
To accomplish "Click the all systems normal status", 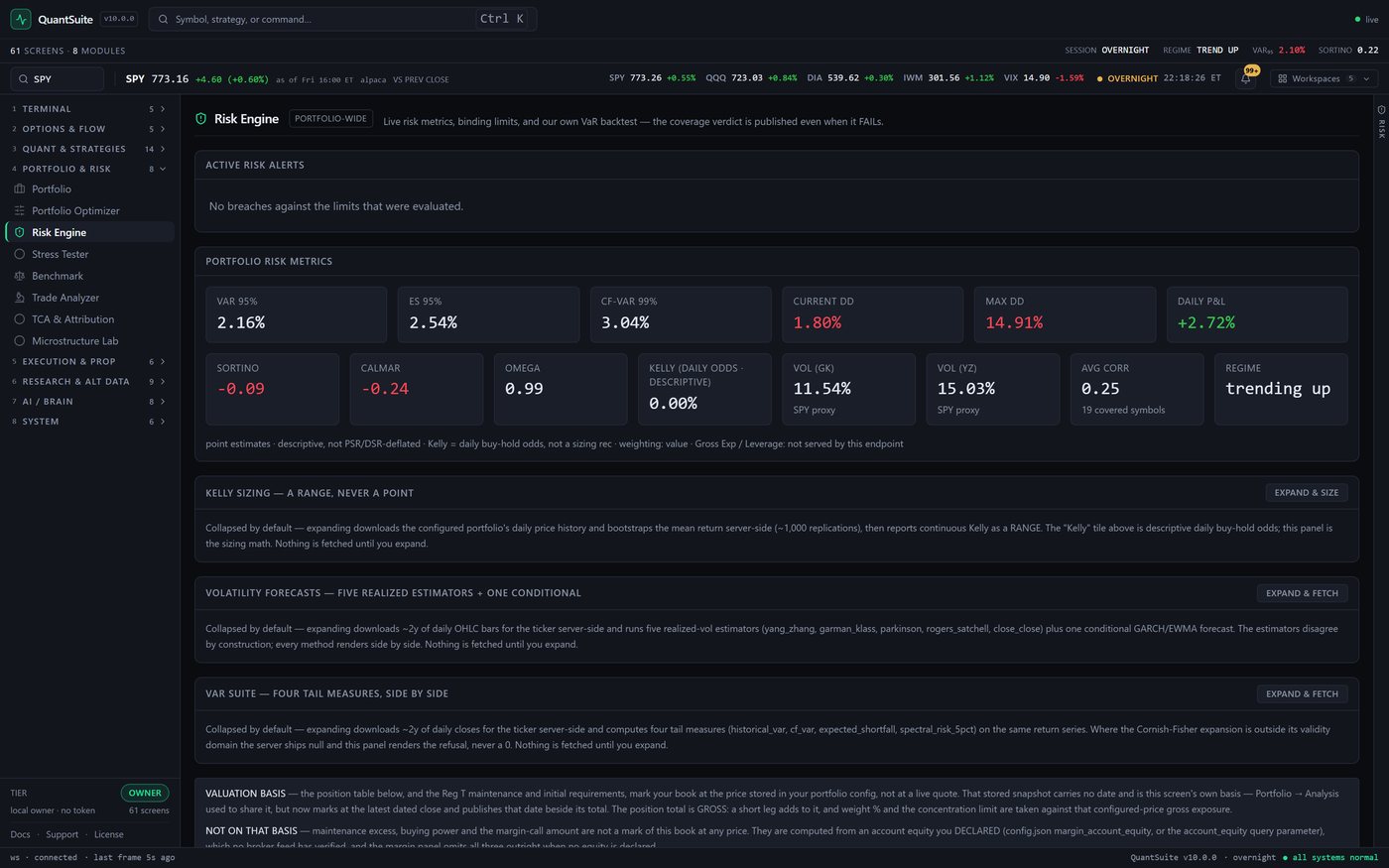I will tap(1330, 857).
